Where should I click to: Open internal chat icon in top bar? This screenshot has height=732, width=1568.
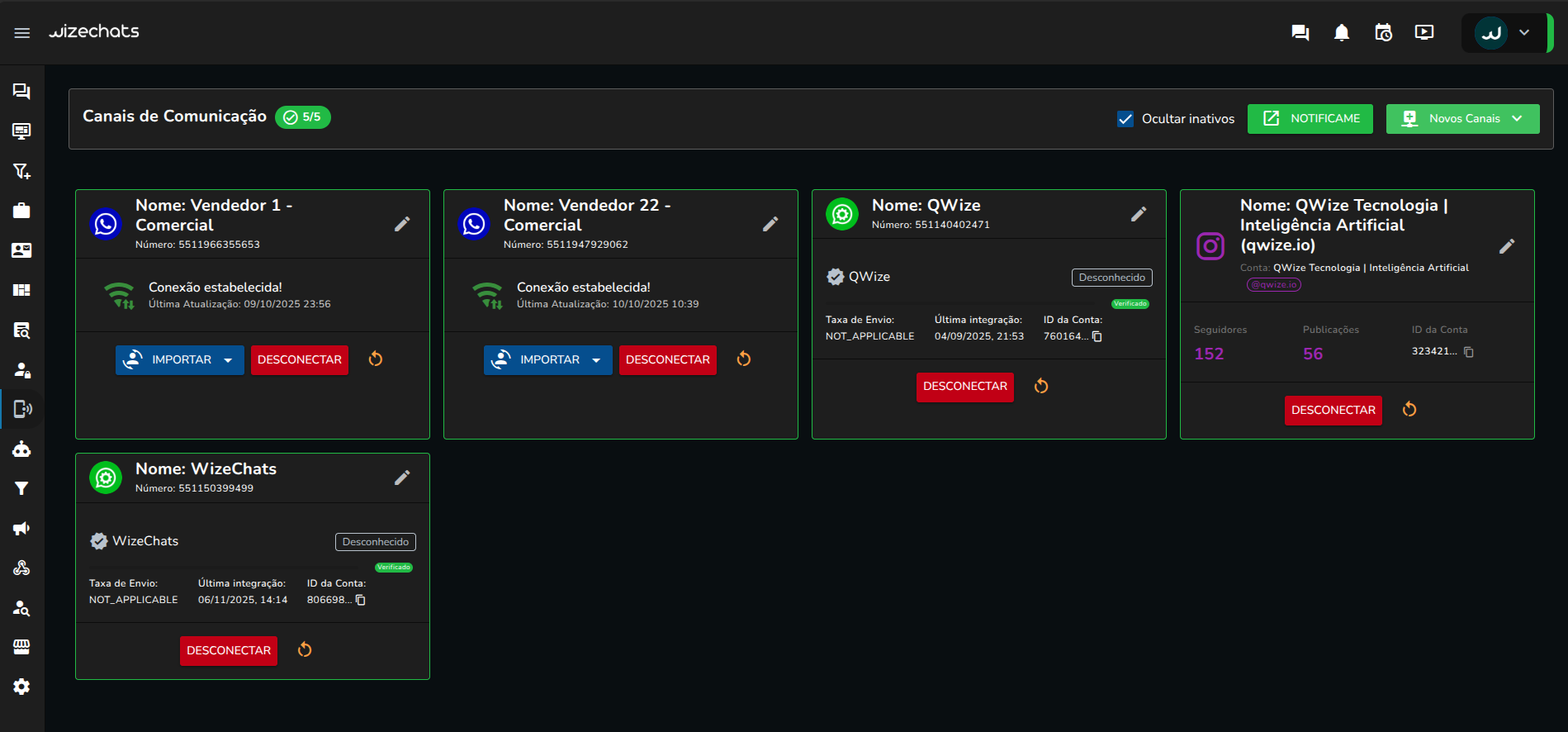(x=1300, y=32)
